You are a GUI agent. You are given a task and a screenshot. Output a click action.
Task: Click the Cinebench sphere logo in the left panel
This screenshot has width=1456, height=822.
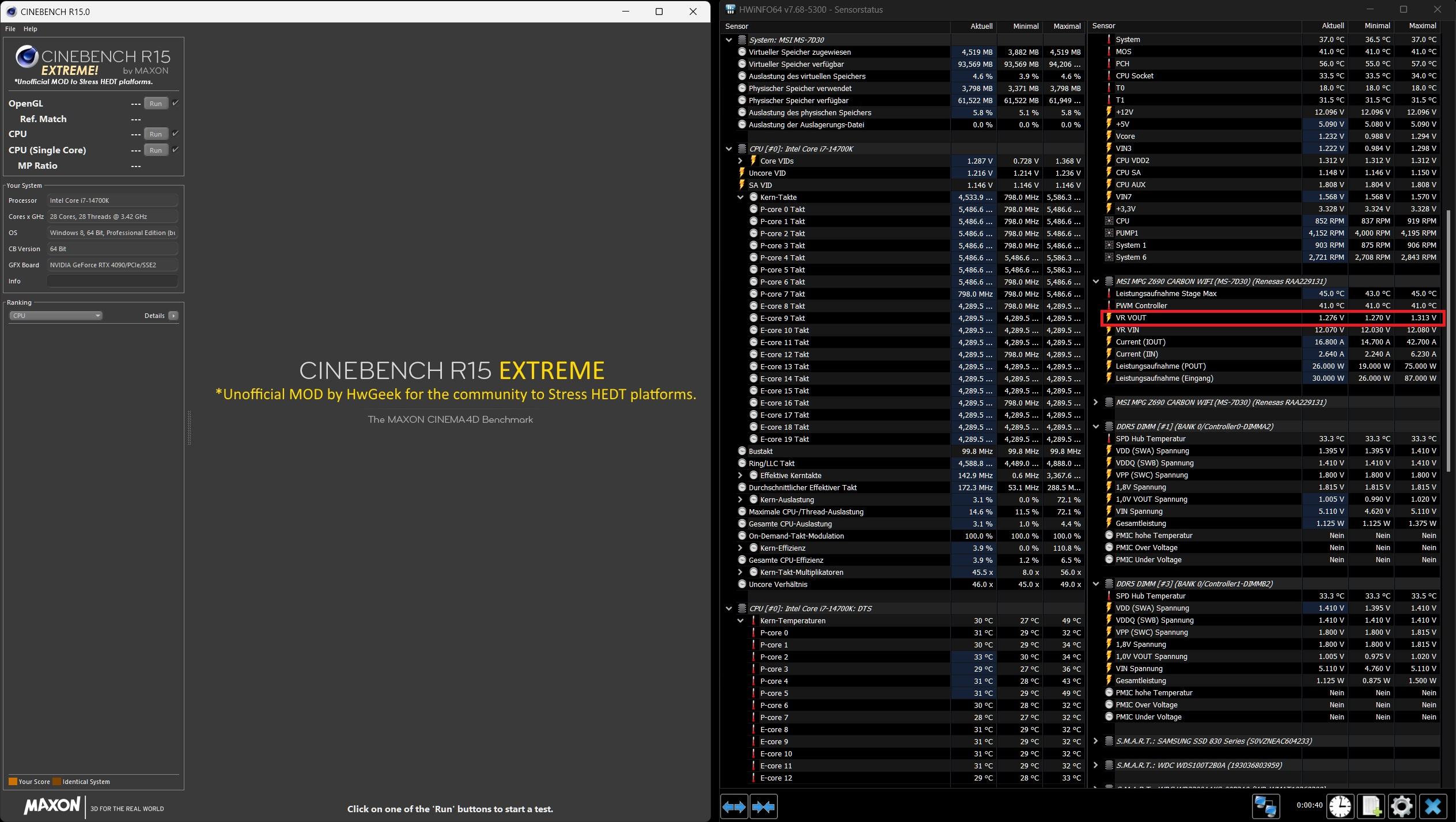(27, 57)
